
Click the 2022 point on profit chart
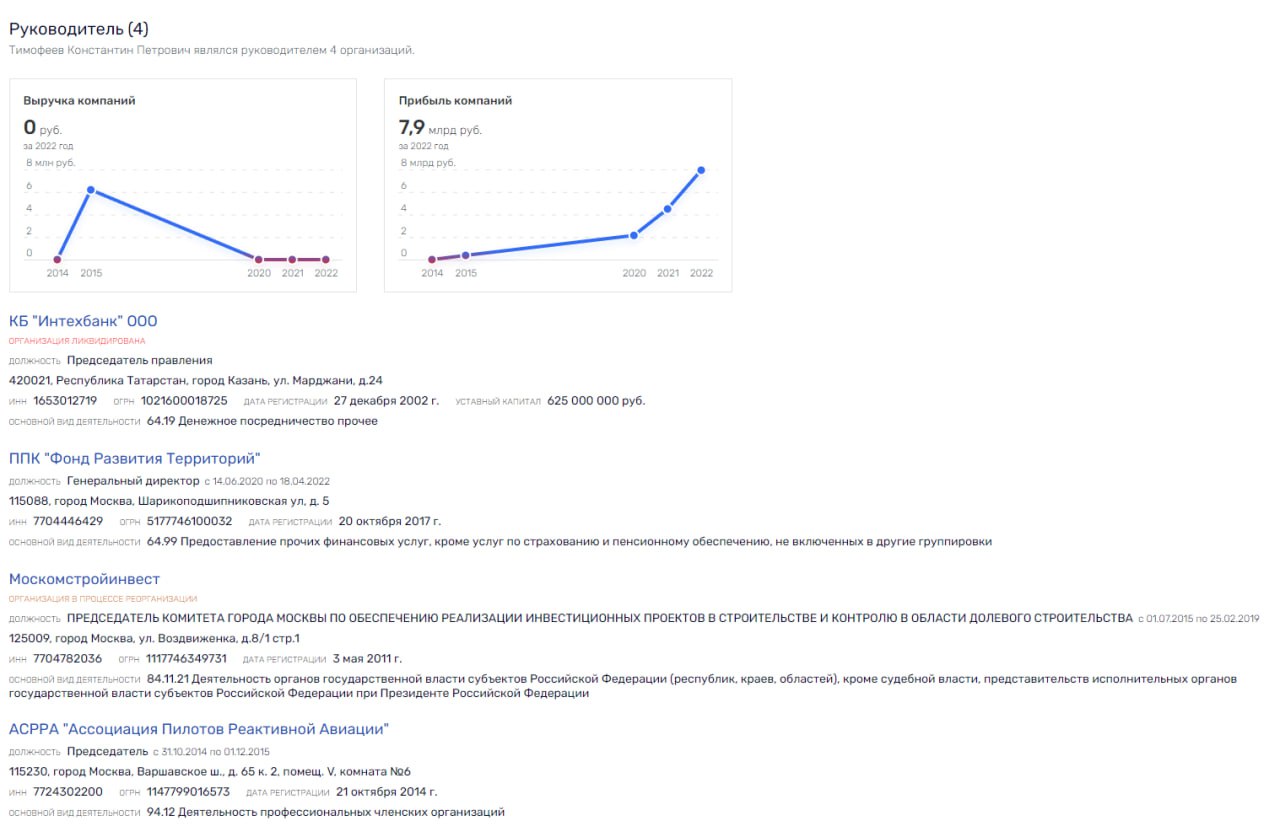[x=701, y=170]
